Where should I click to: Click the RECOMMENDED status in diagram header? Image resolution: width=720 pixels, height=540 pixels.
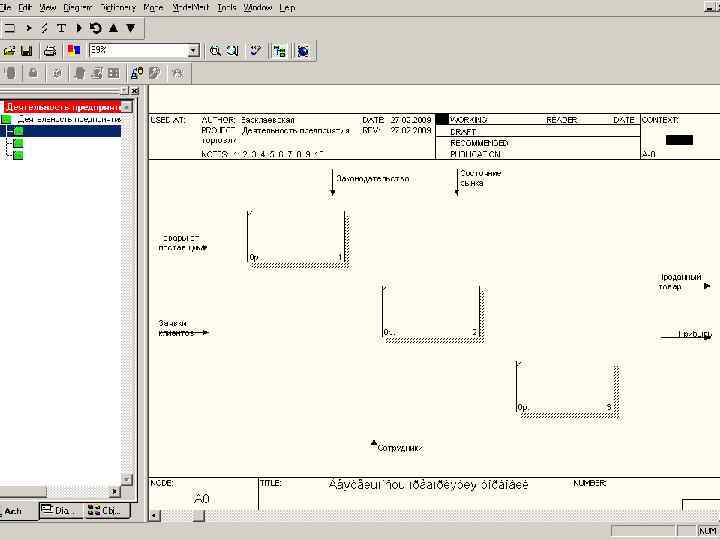click(x=479, y=143)
